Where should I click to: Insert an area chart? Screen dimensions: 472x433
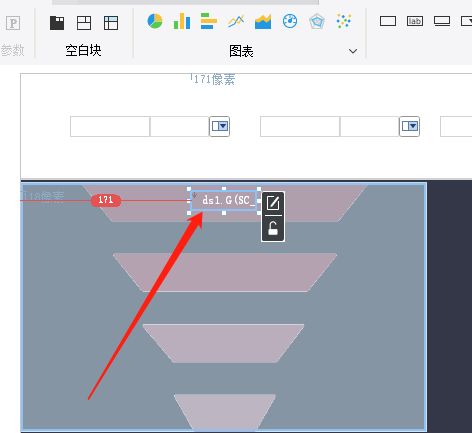coord(263,21)
